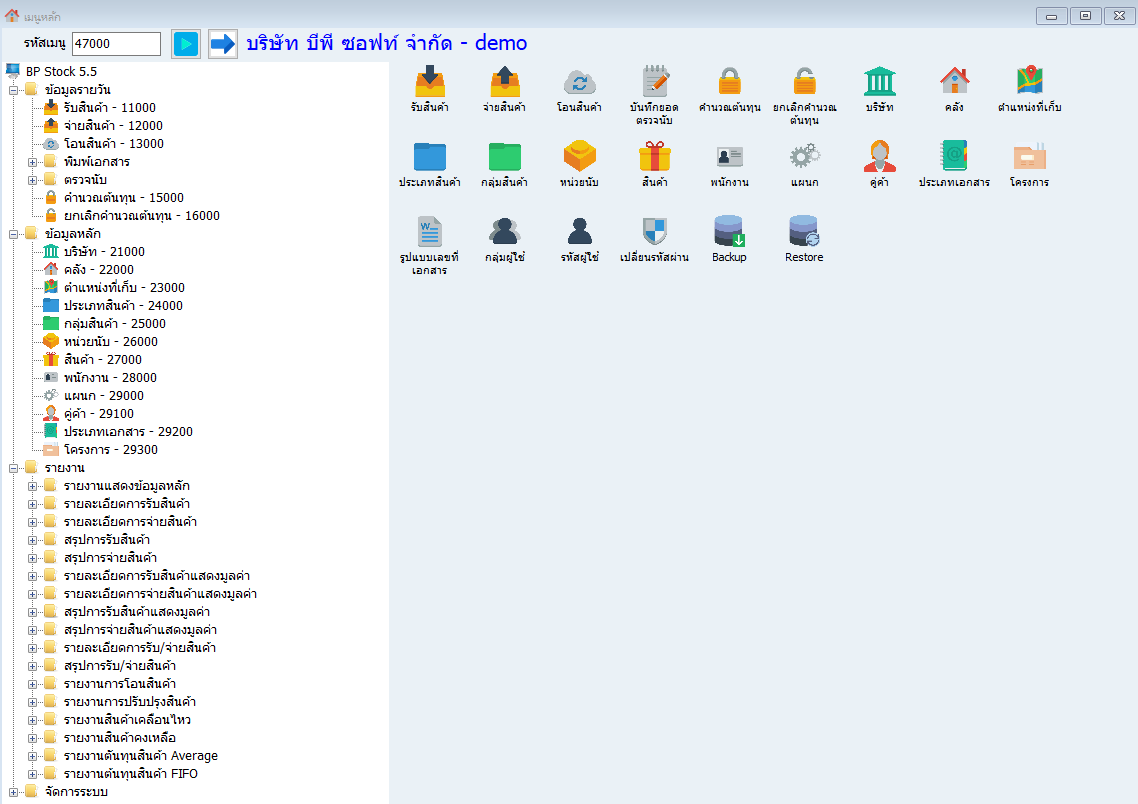
Task: Open the Restore database icon
Action: (804, 232)
